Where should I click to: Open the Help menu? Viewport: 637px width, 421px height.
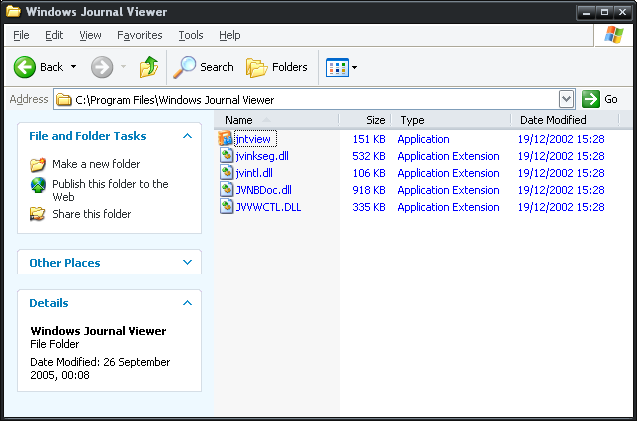point(230,35)
